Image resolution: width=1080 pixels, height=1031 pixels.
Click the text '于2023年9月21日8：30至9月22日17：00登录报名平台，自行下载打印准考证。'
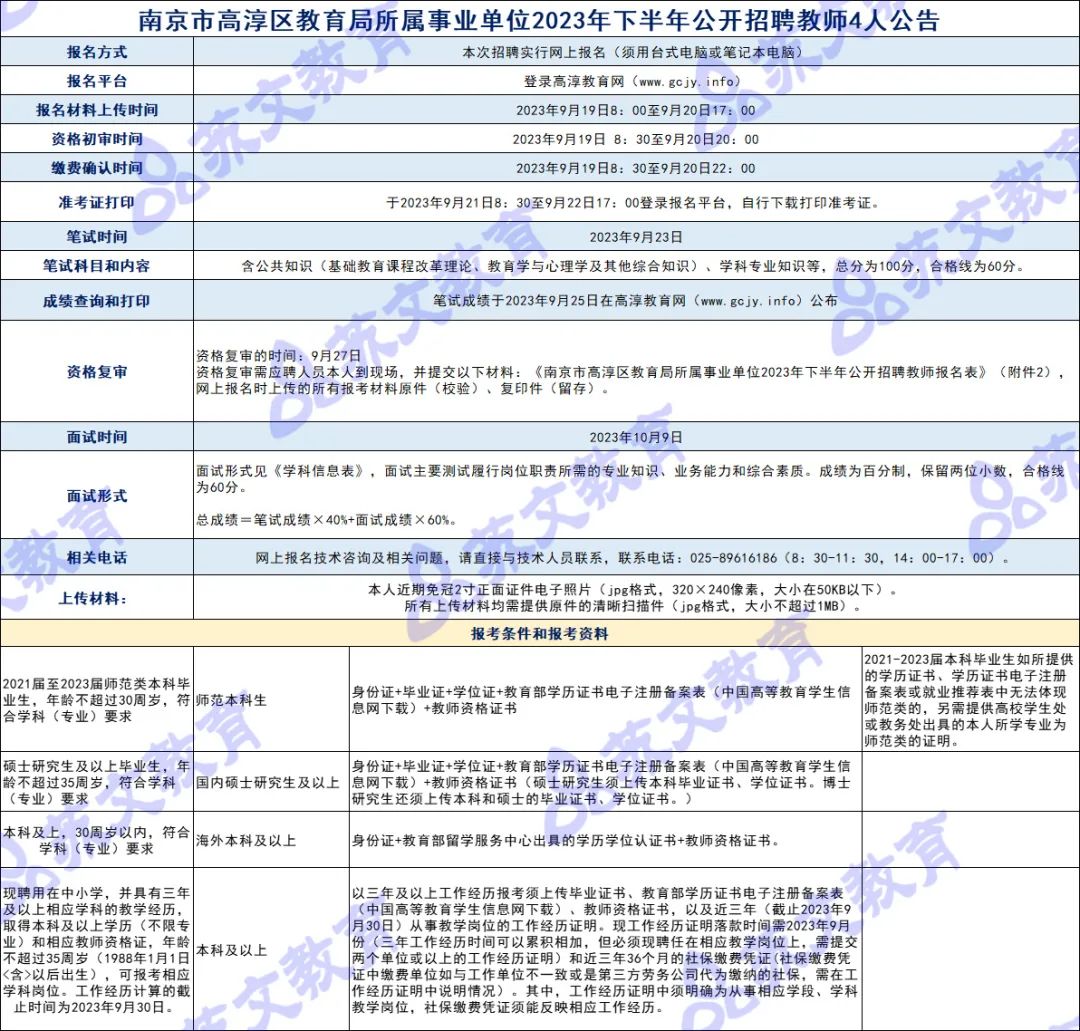pyautogui.click(x=636, y=202)
